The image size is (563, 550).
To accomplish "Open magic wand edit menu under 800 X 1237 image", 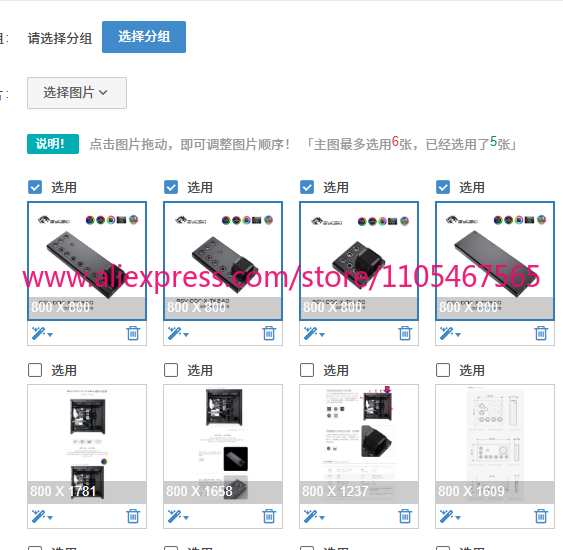I will 314,516.
